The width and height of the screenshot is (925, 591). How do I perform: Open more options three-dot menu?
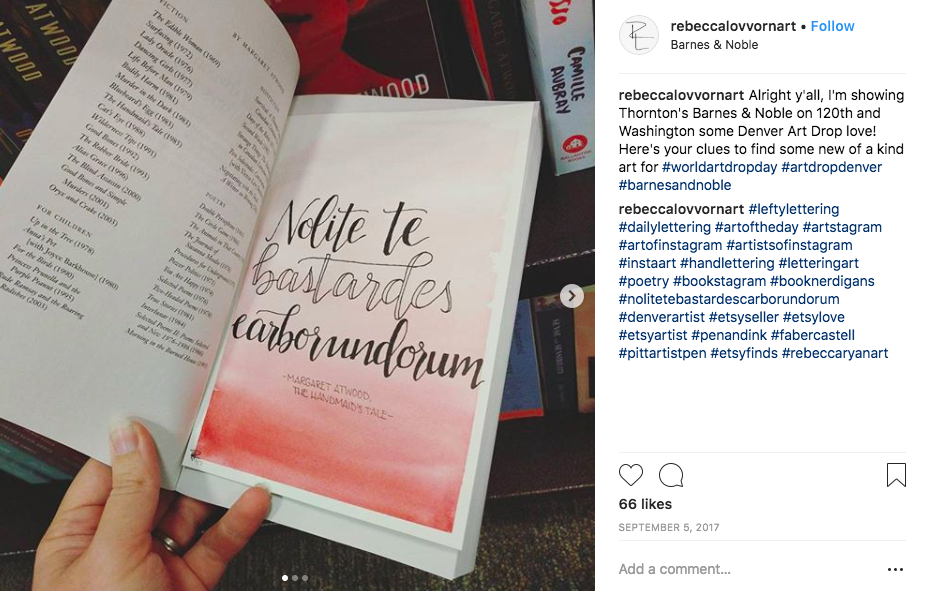pos(895,569)
